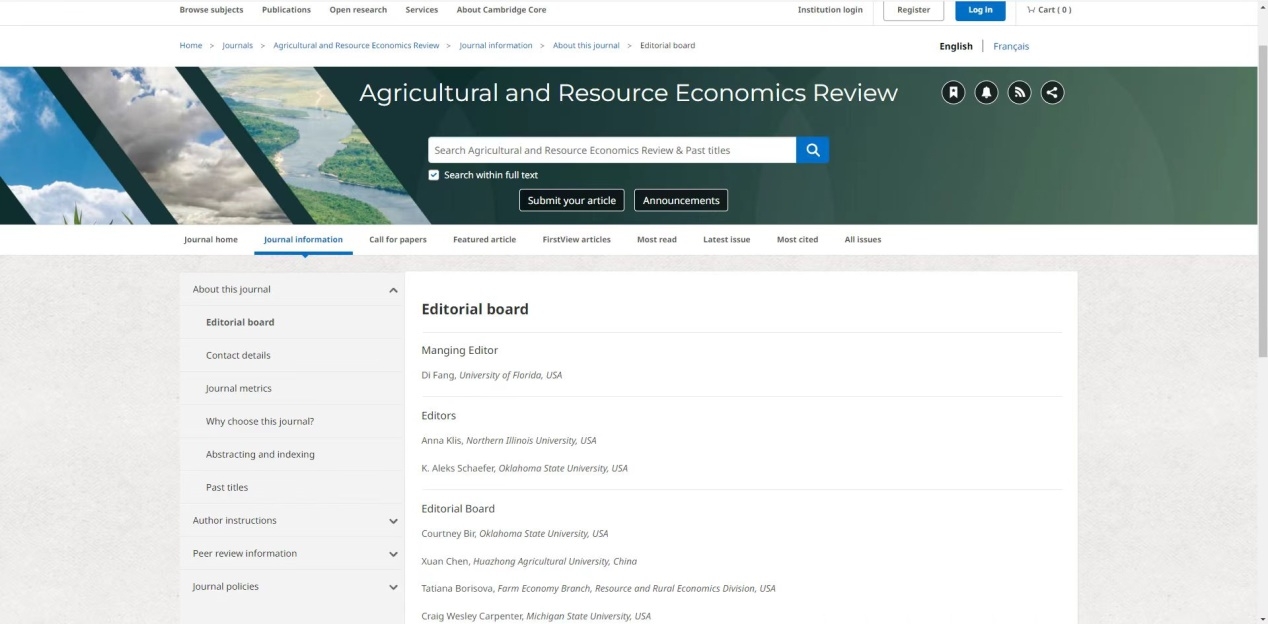This screenshot has height=624, width=1268.
Task: Open the RSS feed icon
Action: pos(1019,93)
